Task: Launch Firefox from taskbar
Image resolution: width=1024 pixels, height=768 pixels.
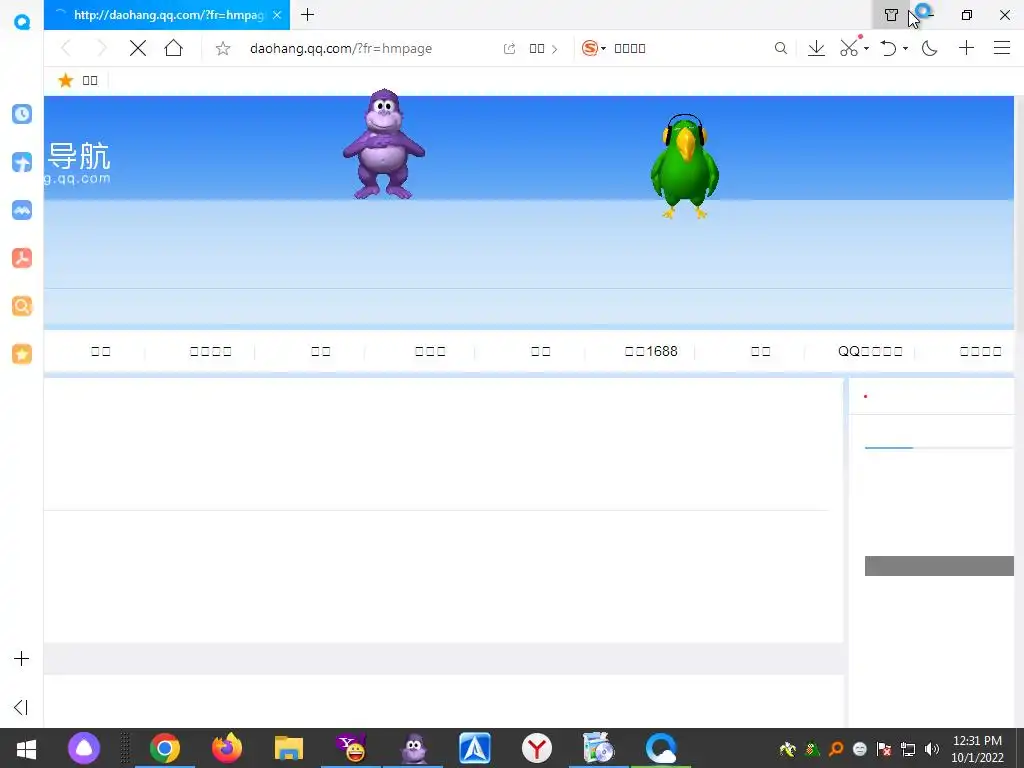Action: [x=227, y=748]
